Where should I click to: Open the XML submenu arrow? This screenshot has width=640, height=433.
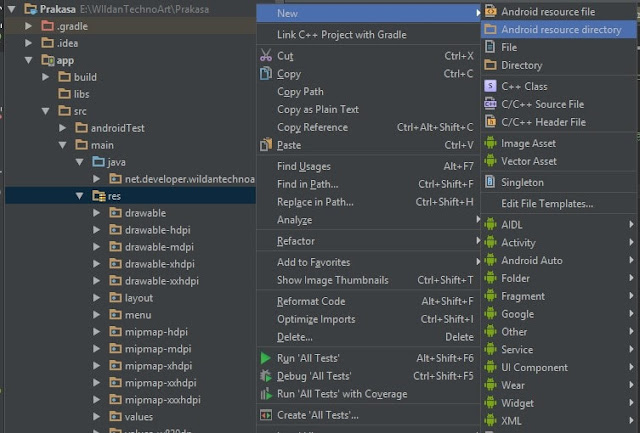click(x=631, y=420)
